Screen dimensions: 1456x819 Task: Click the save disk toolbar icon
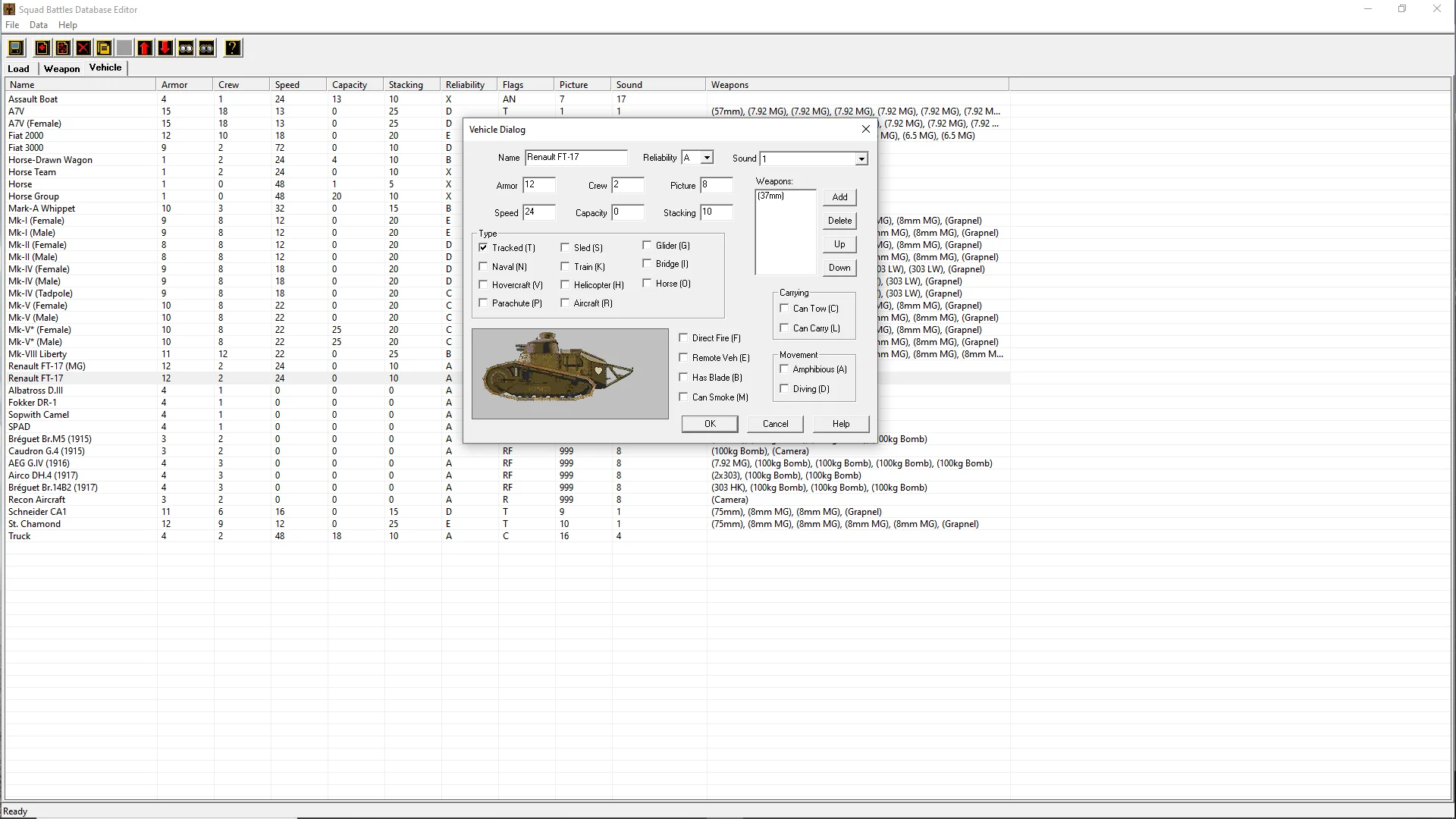point(16,49)
